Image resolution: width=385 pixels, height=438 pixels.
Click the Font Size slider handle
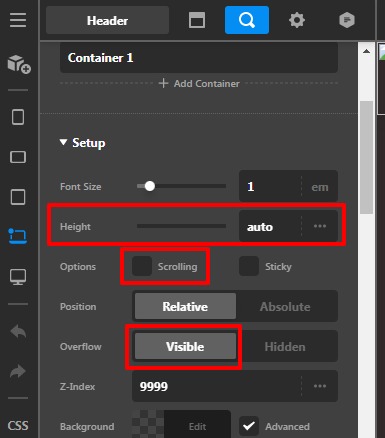pos(150,186)
